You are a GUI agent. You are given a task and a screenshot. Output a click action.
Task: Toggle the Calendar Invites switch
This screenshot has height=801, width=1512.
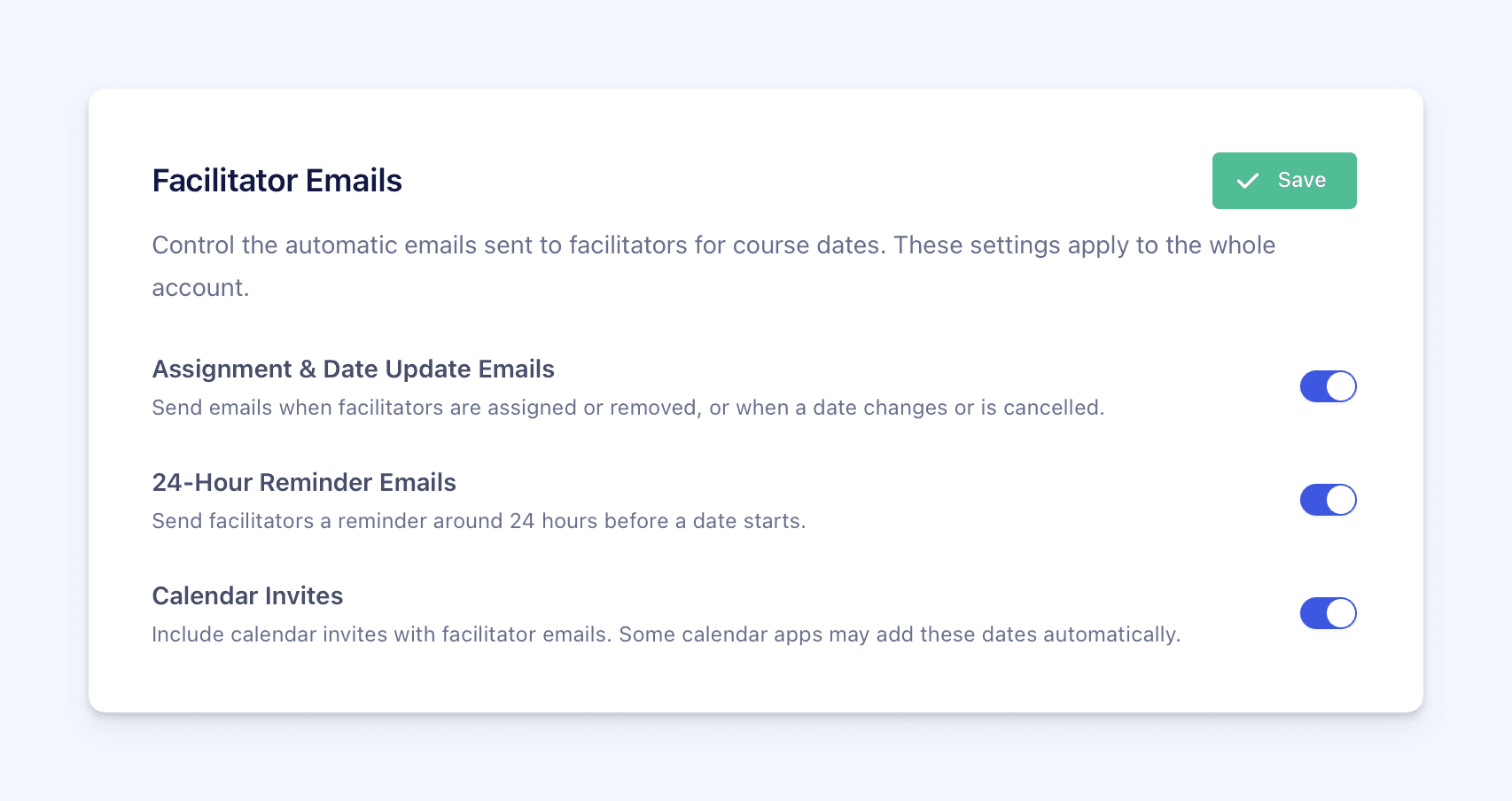[1329, 613]
